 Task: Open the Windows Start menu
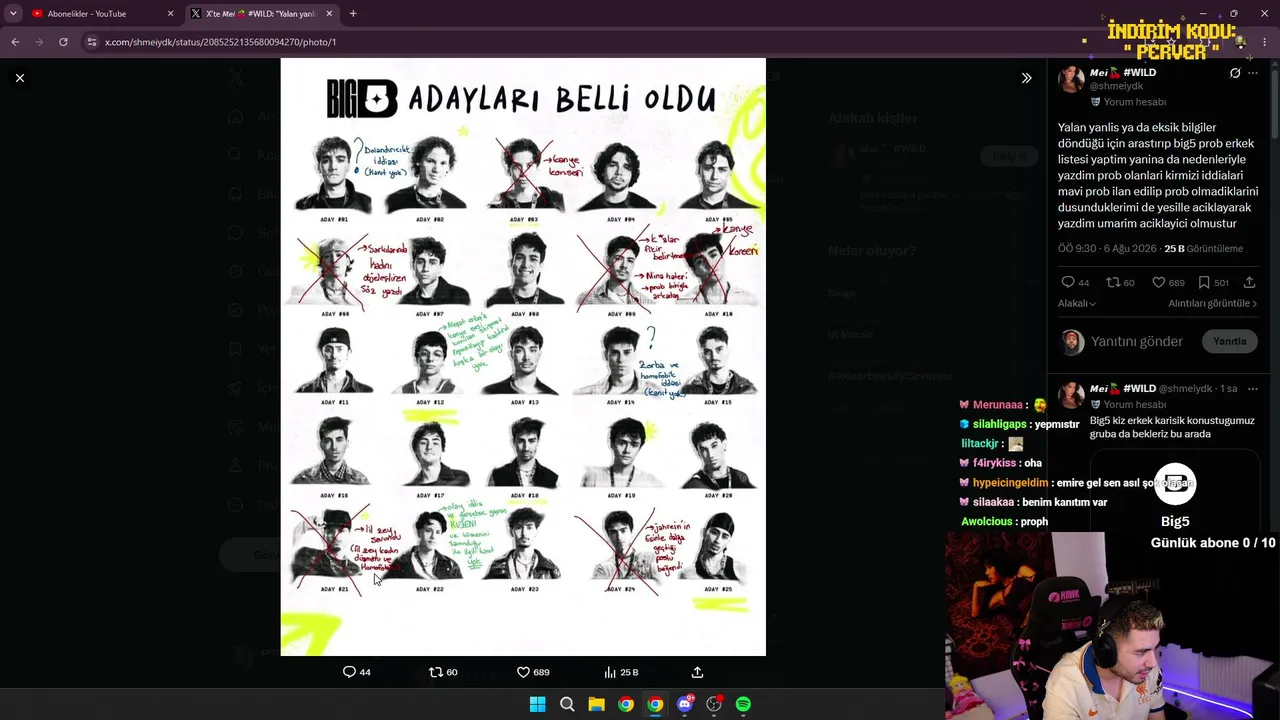(537, 704)
